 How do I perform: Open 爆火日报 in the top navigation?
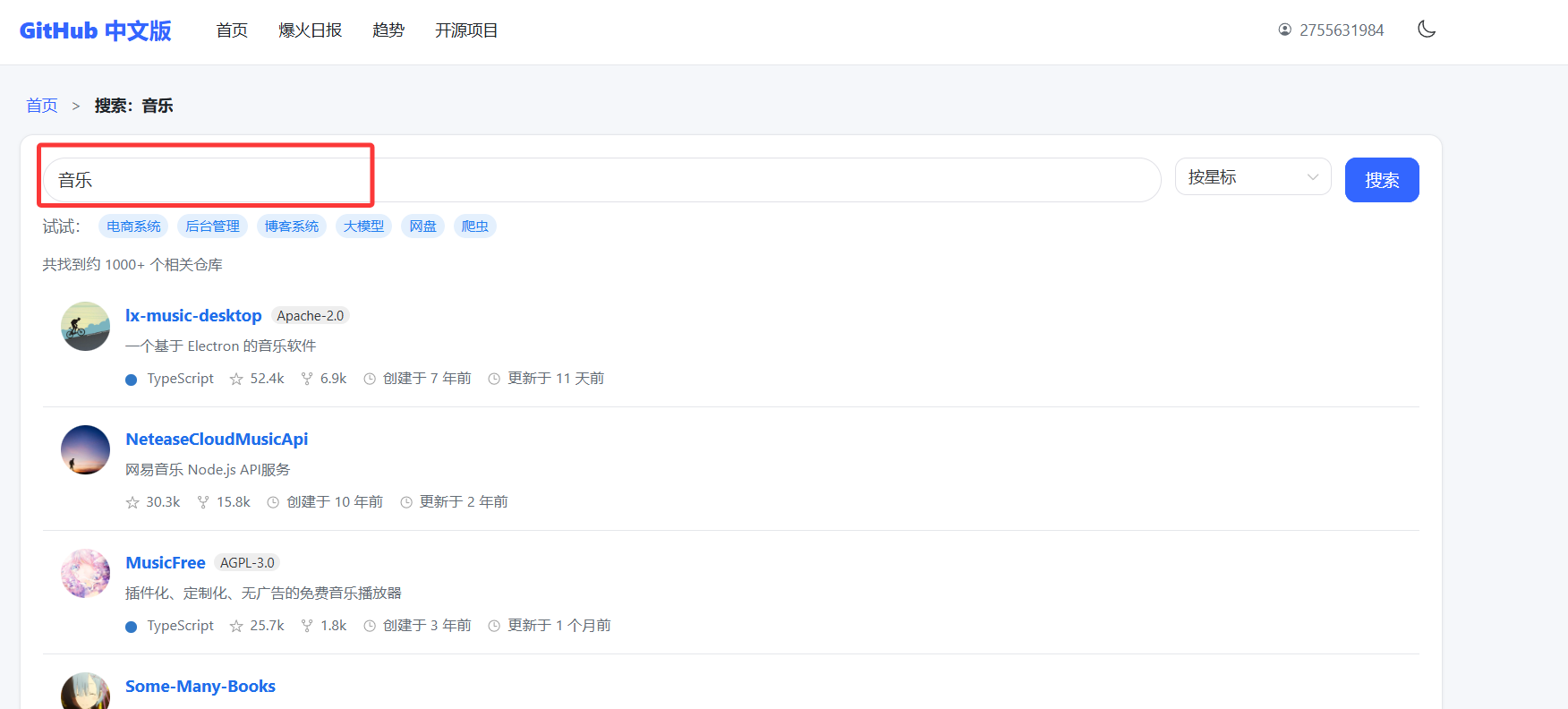(311, 30)
